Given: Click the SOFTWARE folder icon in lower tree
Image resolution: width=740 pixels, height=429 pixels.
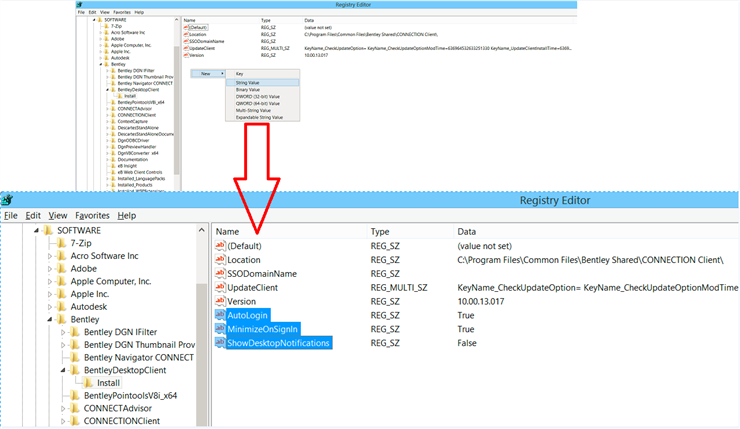Looking at the screenshot, I should tap(48, 230).
